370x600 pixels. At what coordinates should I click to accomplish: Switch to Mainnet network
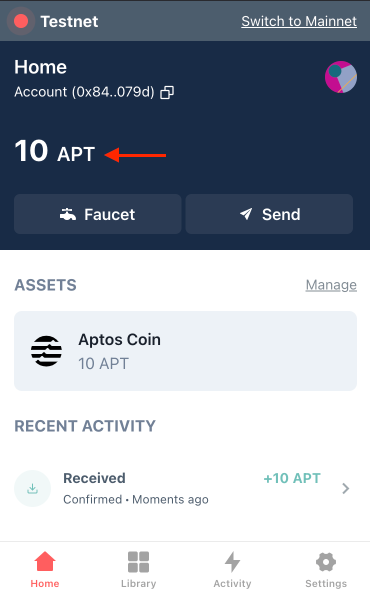pos(299,21)
